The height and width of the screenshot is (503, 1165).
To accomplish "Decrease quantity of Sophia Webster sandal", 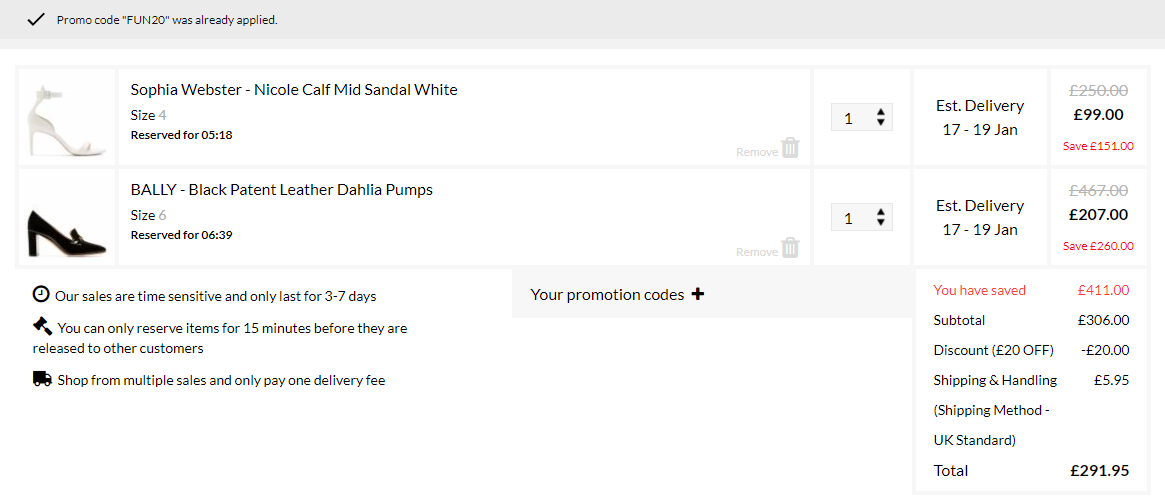I will (x=880, y=122).
